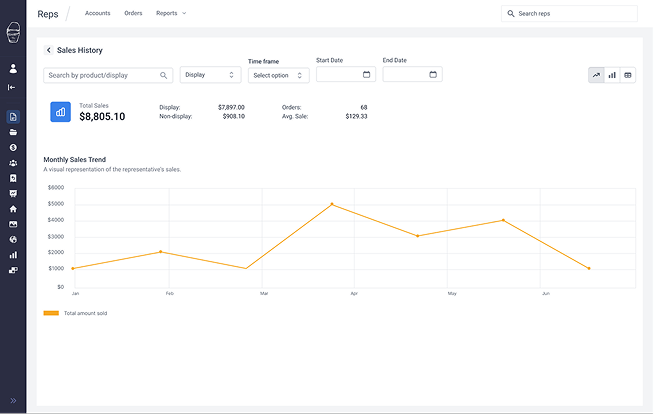Focus the Search reps field
654x416 pixels.
click(569, 13)
